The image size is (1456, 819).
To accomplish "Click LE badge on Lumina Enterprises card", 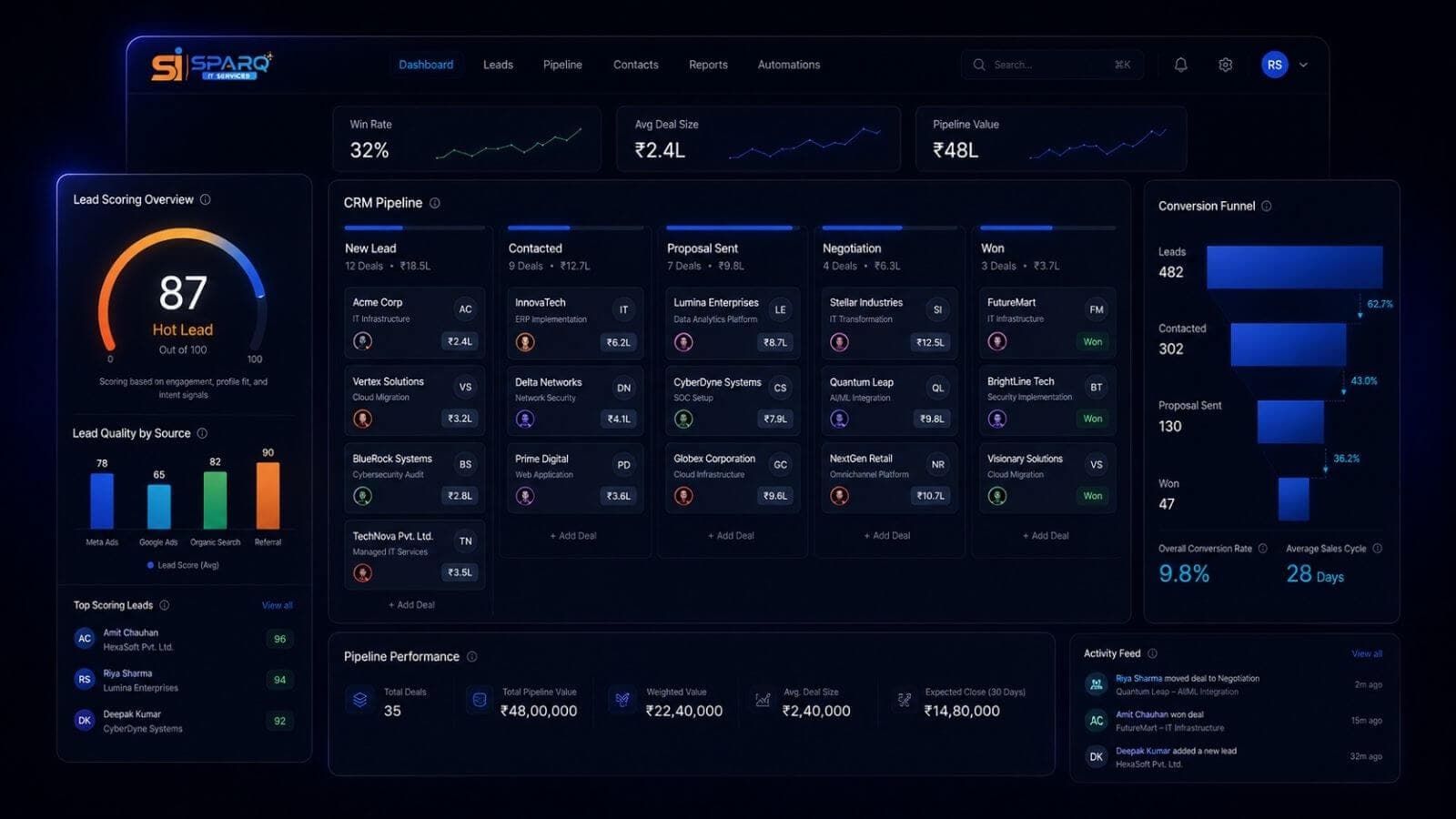I will 780,309.
